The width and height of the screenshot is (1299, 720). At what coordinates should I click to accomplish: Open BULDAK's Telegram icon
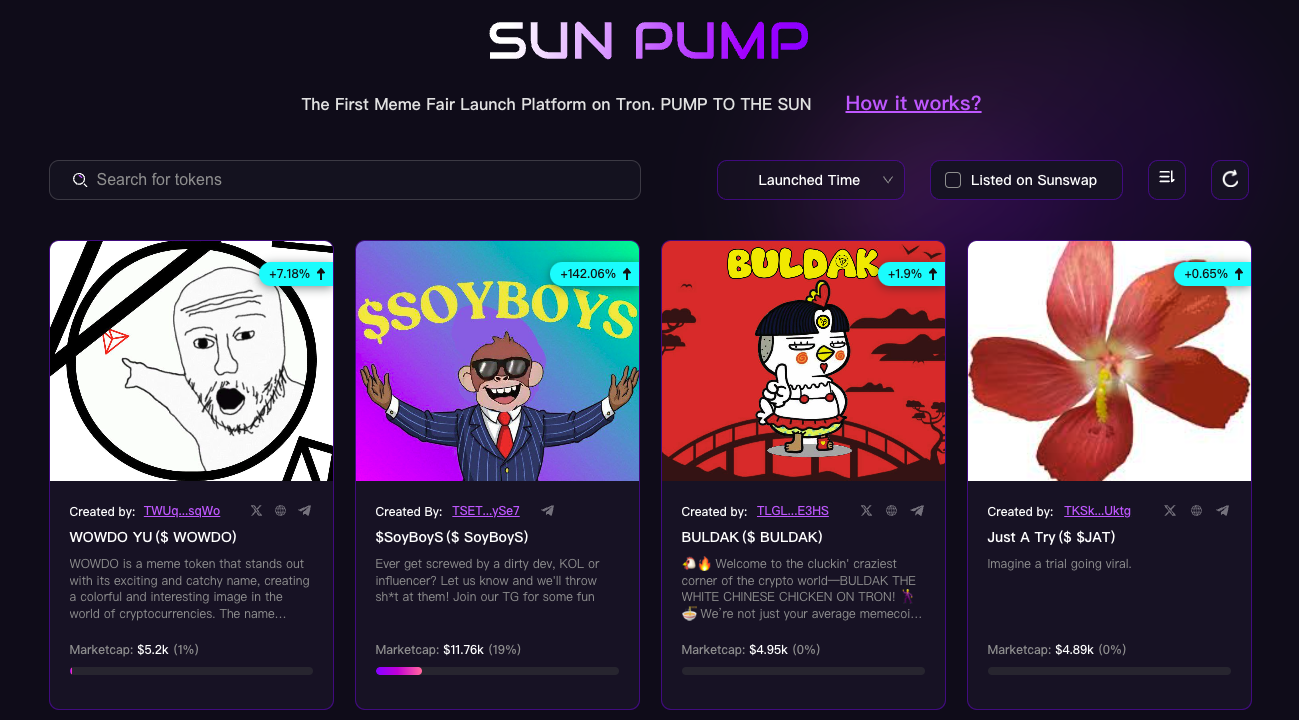pos(917,510)
